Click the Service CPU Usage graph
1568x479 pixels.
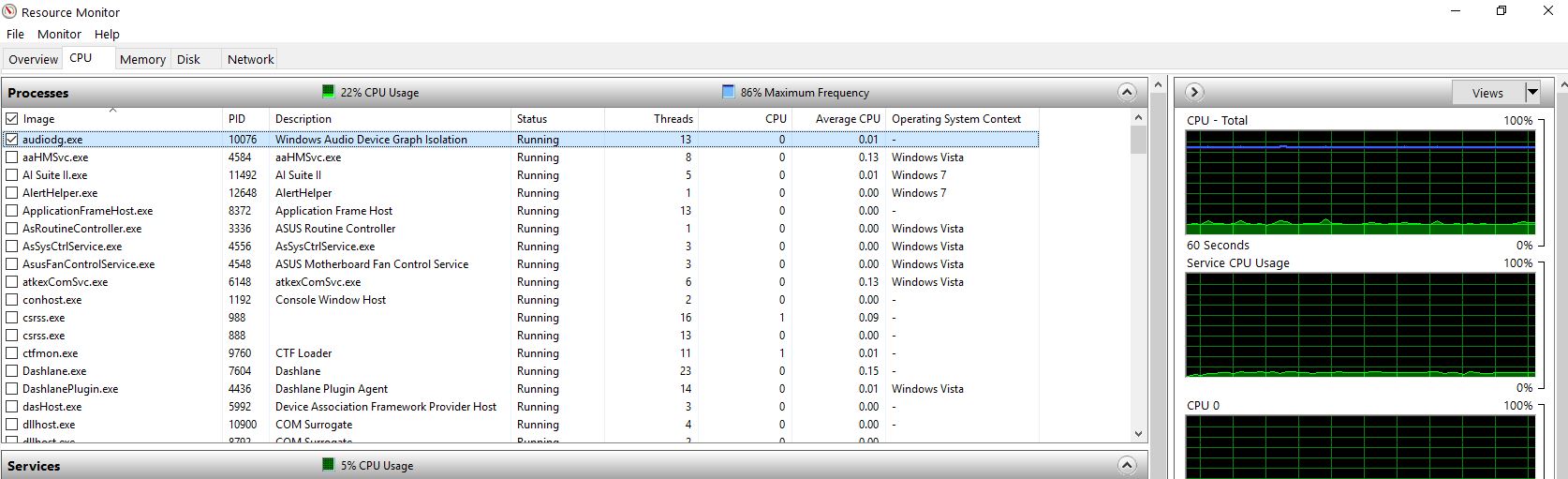tap(1360, 325)
